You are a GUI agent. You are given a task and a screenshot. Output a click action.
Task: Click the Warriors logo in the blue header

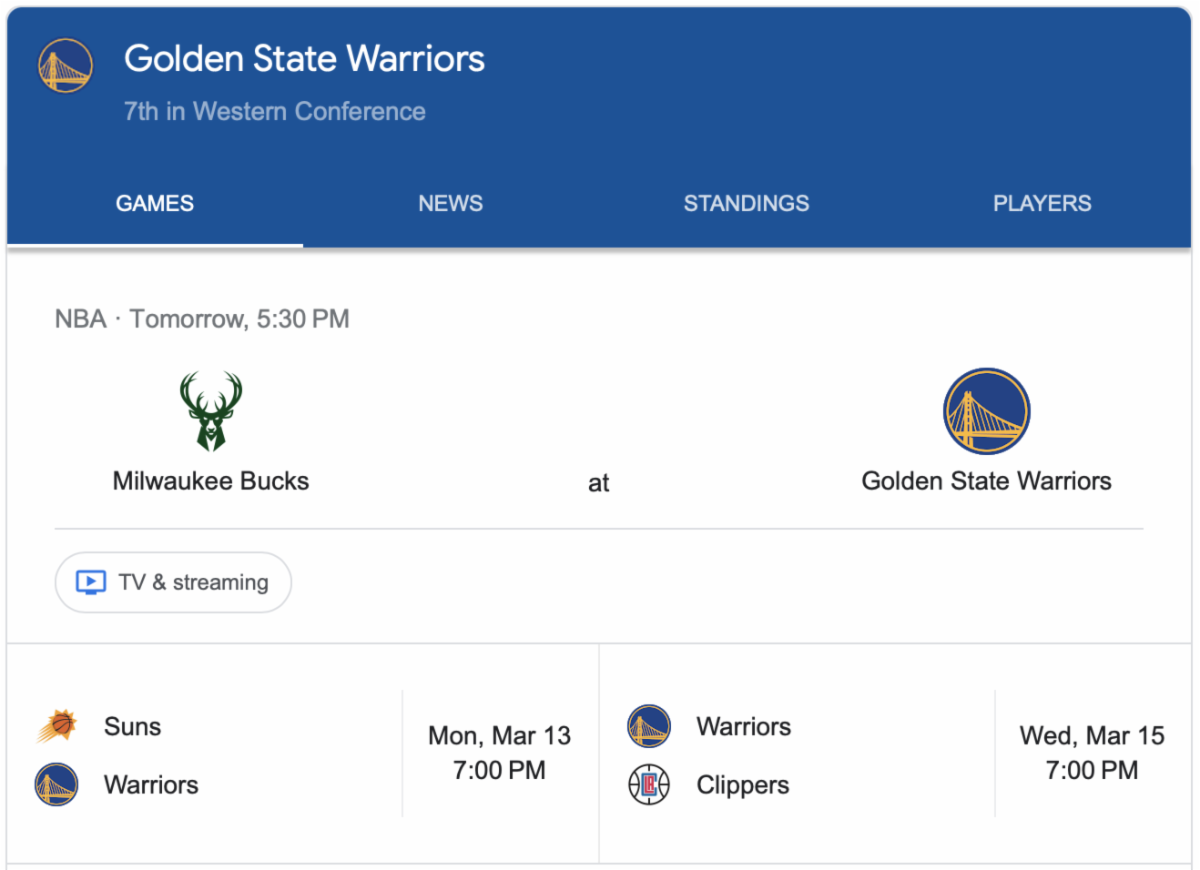65,67
